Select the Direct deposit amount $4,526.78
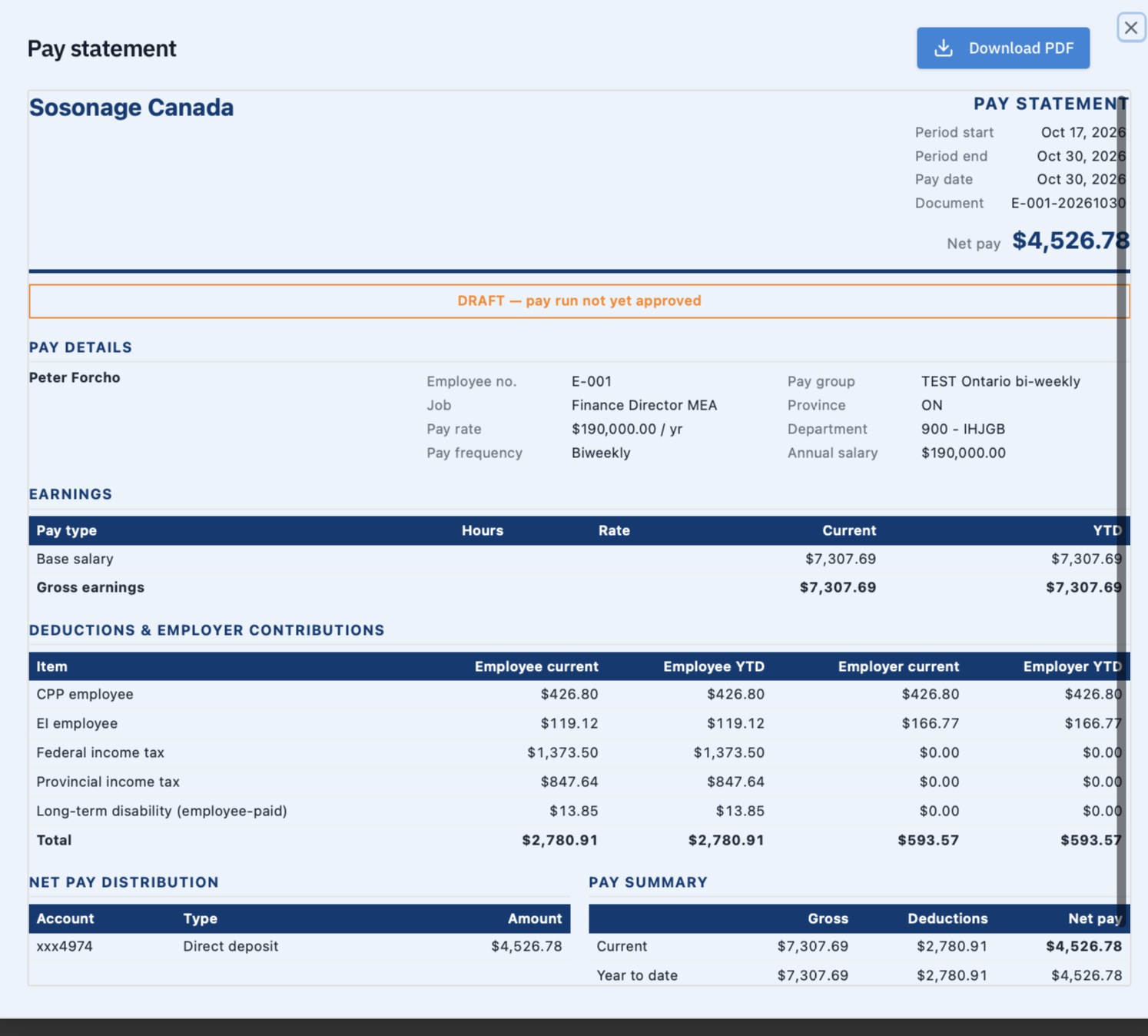The image size is (1148, 1036). tap(526, 946)
